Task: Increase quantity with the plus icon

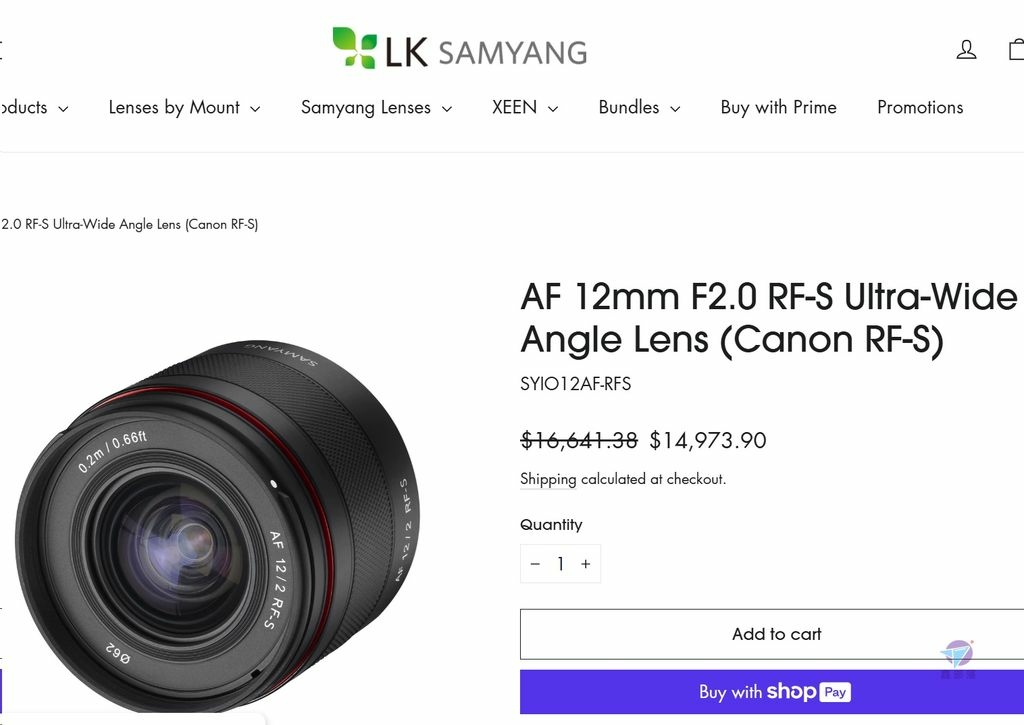Action: coord(586,564)
